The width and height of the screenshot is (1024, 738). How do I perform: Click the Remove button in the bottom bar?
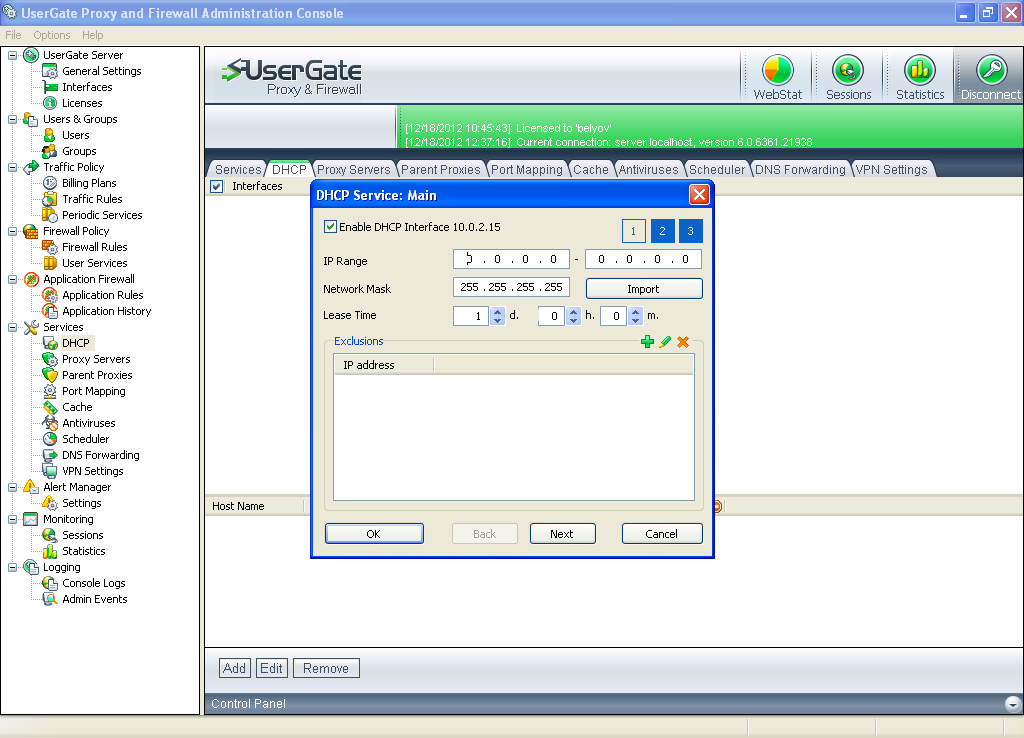click(326, 668)
